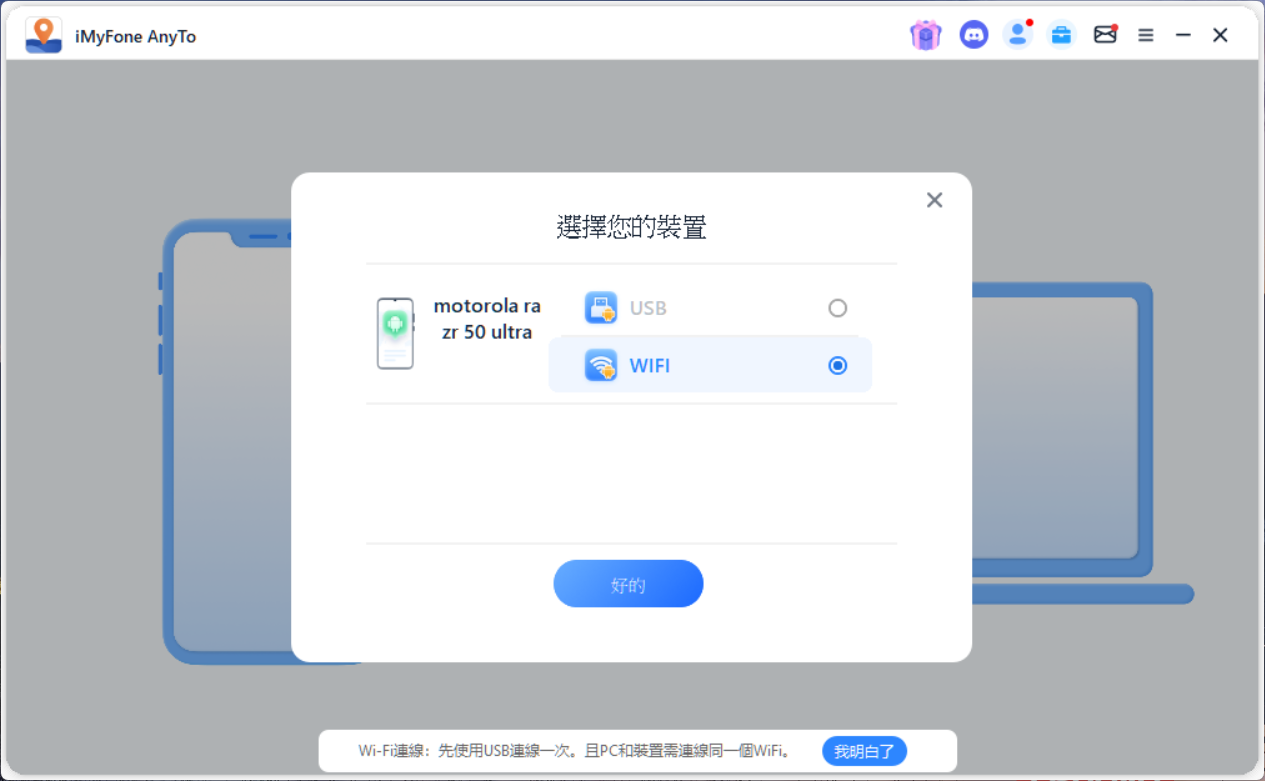Click the blue toolbox icon
The image size is (1265, 781).
pyautogui.click(x=1061, y=35)
